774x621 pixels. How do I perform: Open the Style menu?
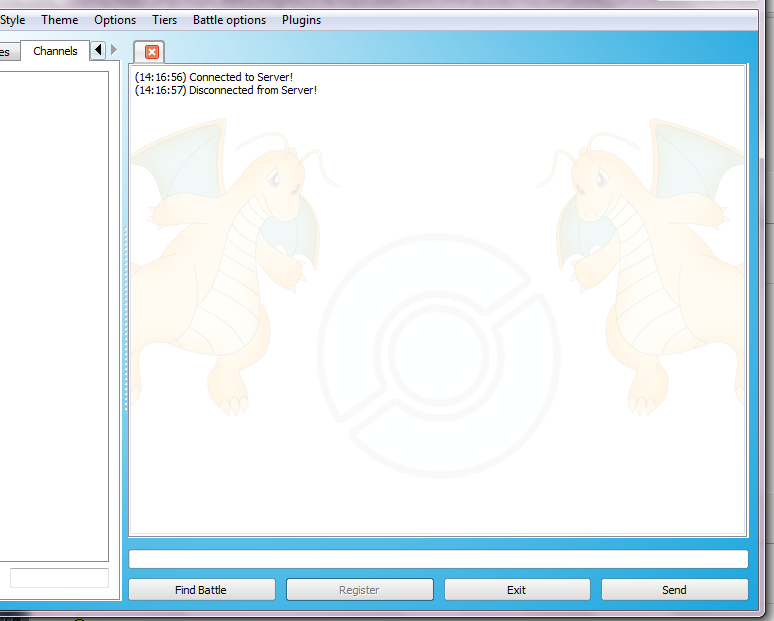12,20
